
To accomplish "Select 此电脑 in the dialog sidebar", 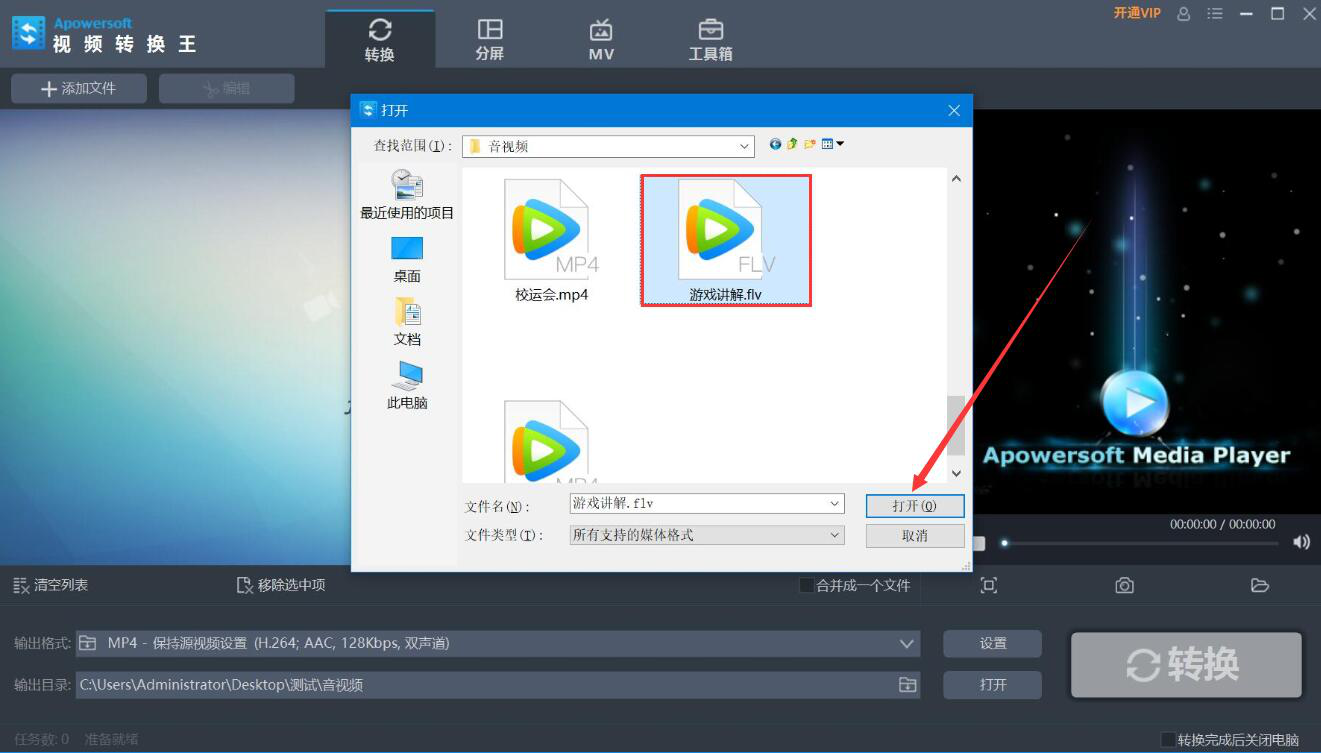I will [x=407, y=386].
